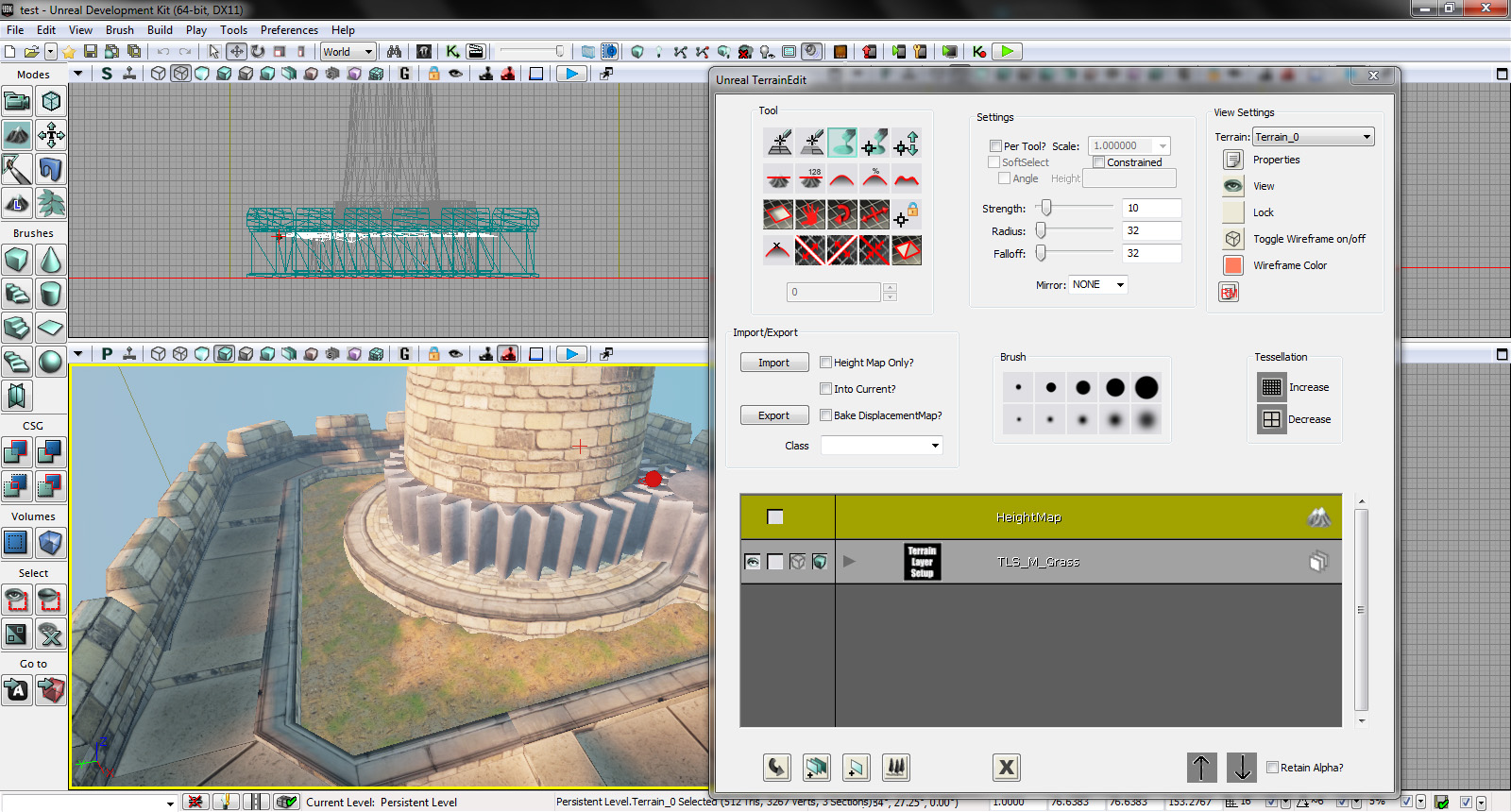Toggle the Retain Alpha checkbox

pyautogui.click(x=1272, y=768)
